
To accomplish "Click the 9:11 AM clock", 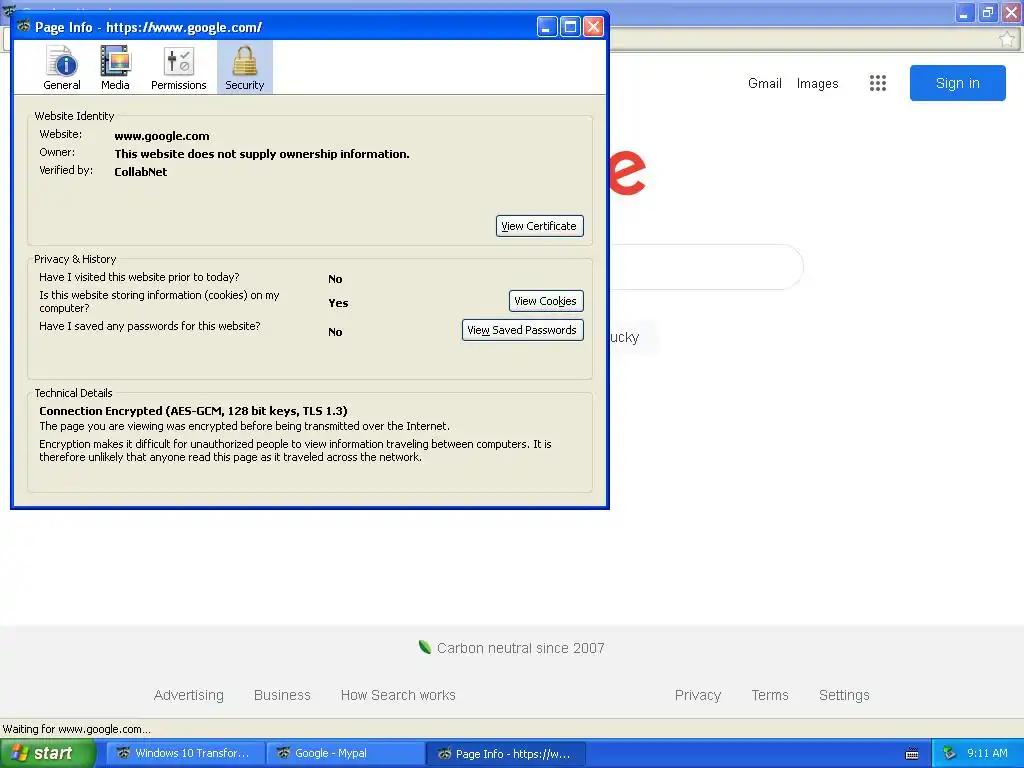I will 987,753.
